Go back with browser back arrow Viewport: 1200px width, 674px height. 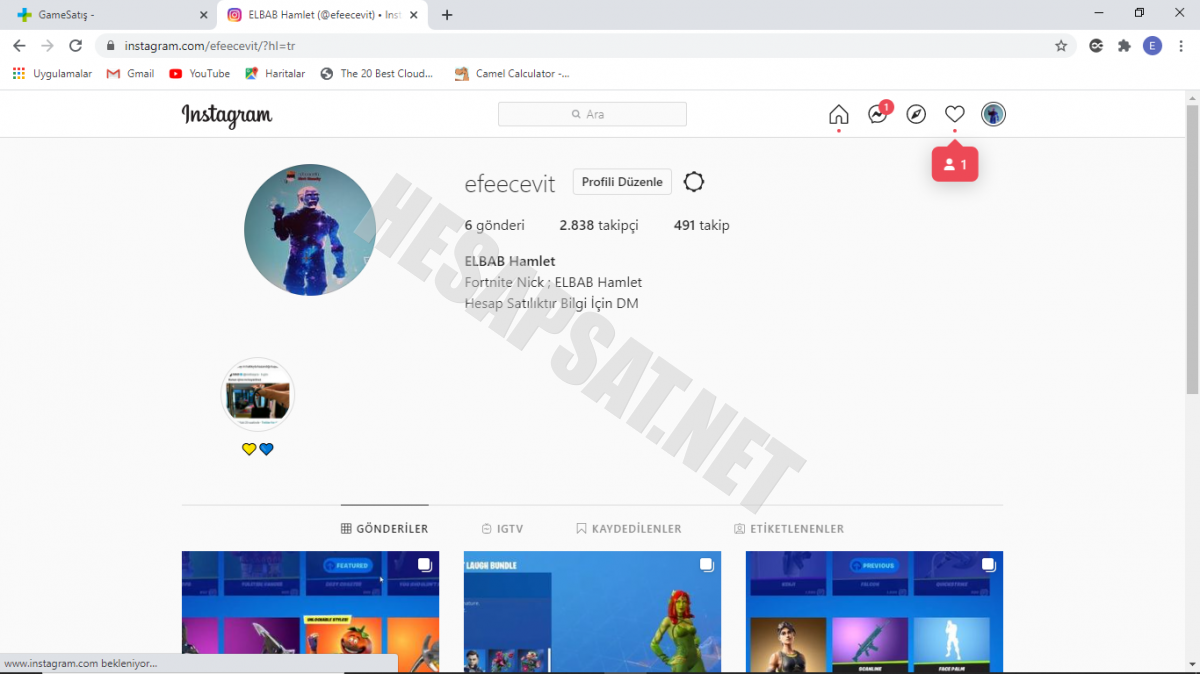click(19, 46)
